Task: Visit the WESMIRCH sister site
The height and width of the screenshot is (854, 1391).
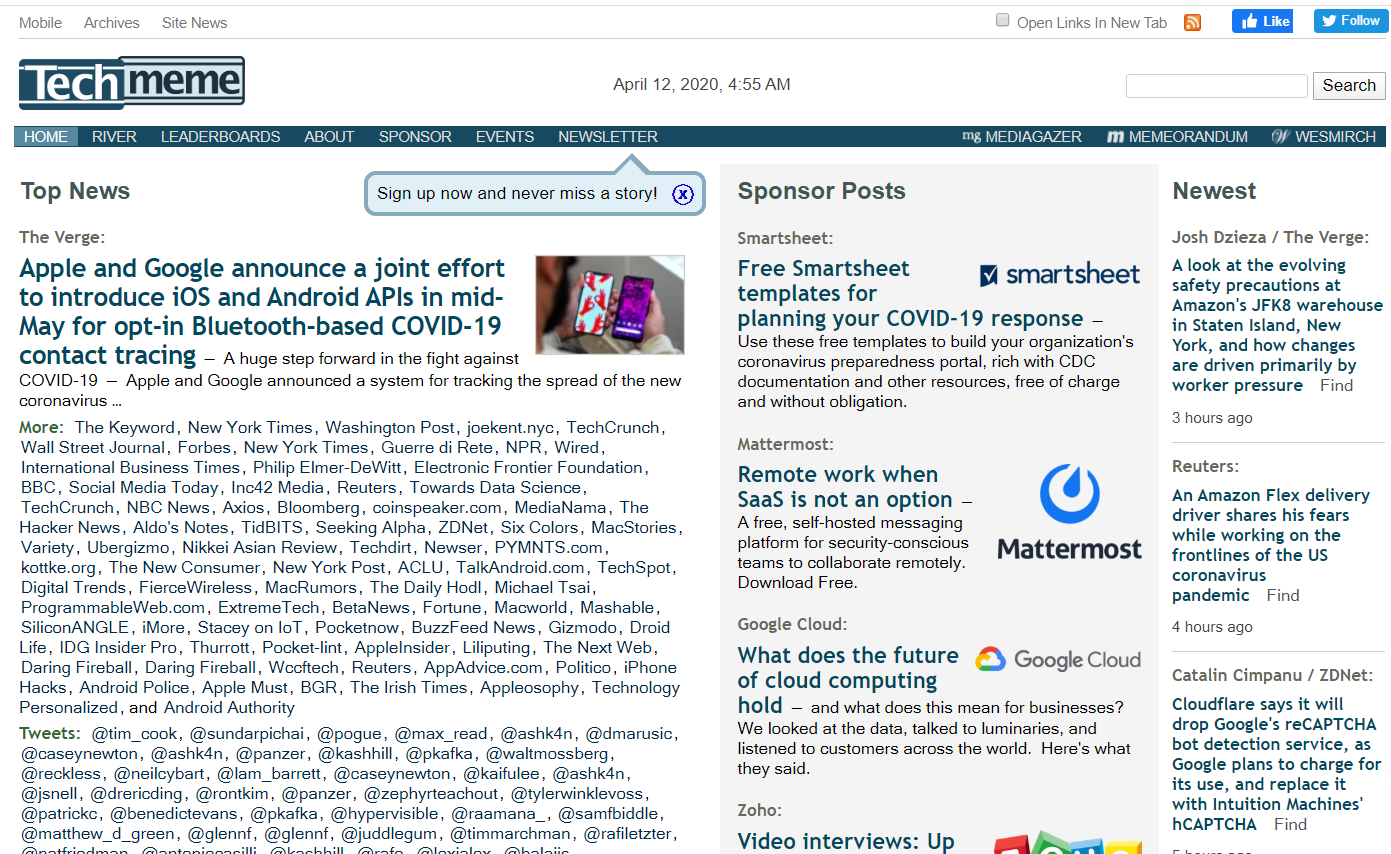Action: click(1324, 136)
